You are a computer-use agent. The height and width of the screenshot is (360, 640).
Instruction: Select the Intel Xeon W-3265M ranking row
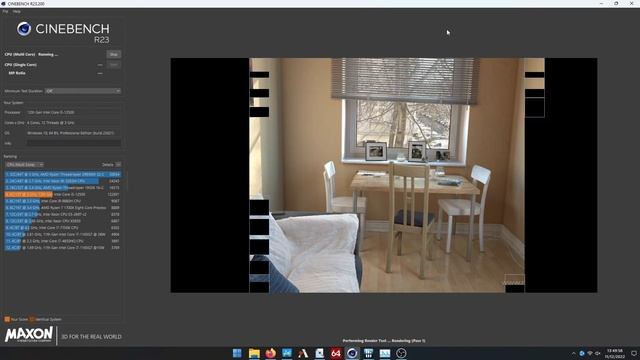[x=62, y=181]
